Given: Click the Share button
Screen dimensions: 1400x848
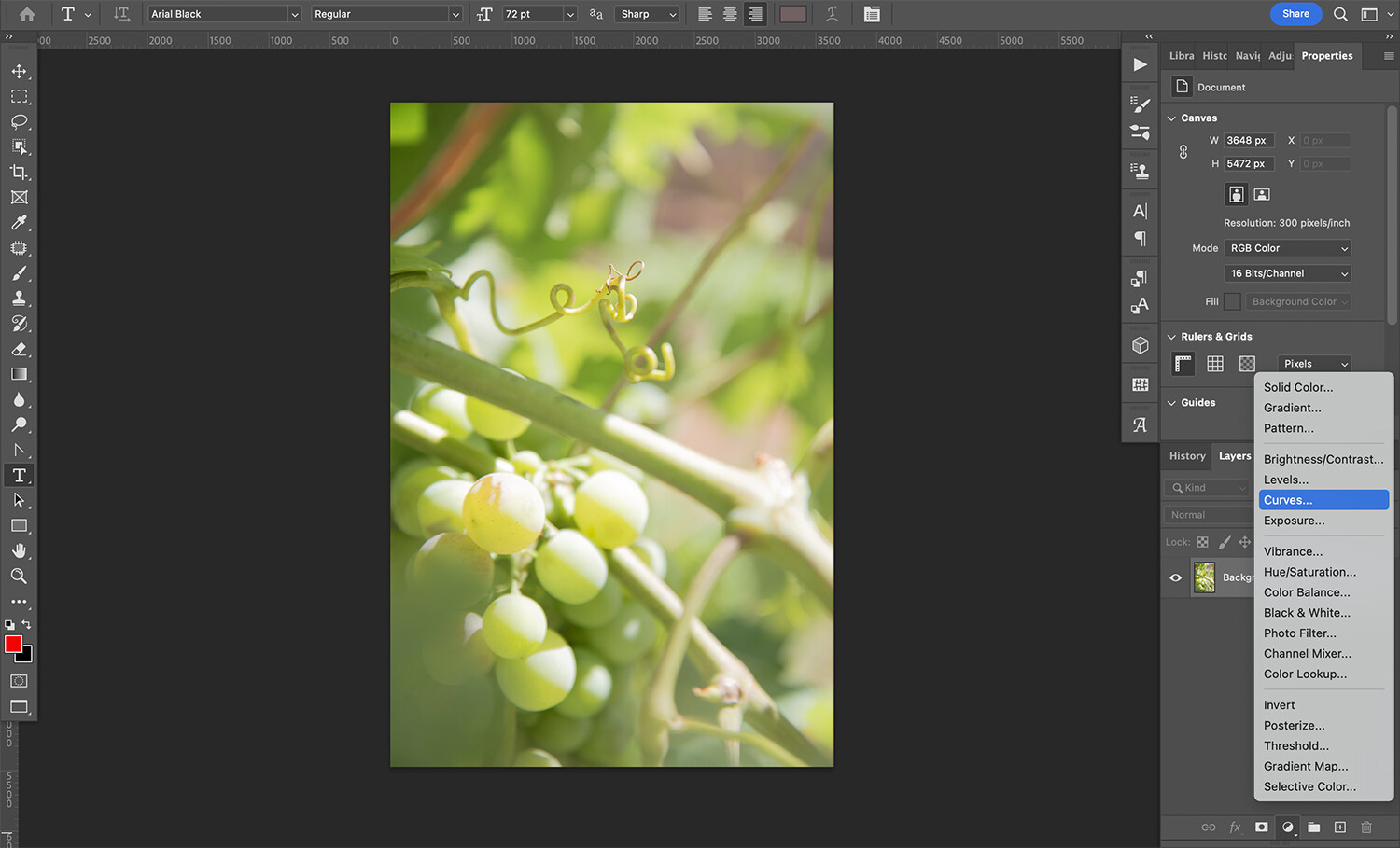Looking at the screenshot, I should pos(1295,14).
